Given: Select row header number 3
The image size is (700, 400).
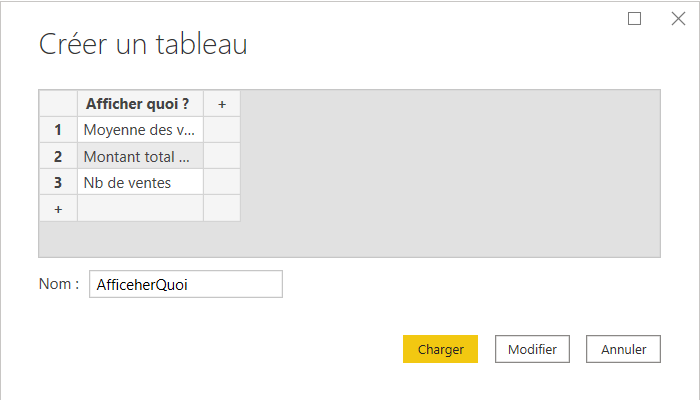Looking at the screenshot, I should (58, 182).
